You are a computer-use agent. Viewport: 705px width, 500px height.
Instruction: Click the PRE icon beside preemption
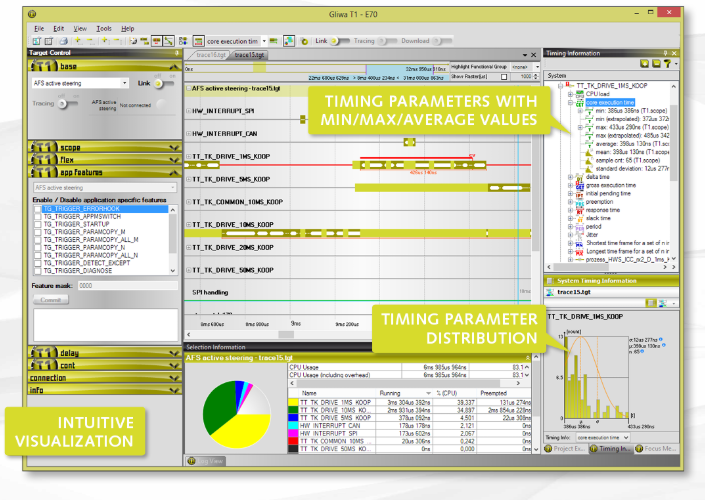tap(580, 202)
